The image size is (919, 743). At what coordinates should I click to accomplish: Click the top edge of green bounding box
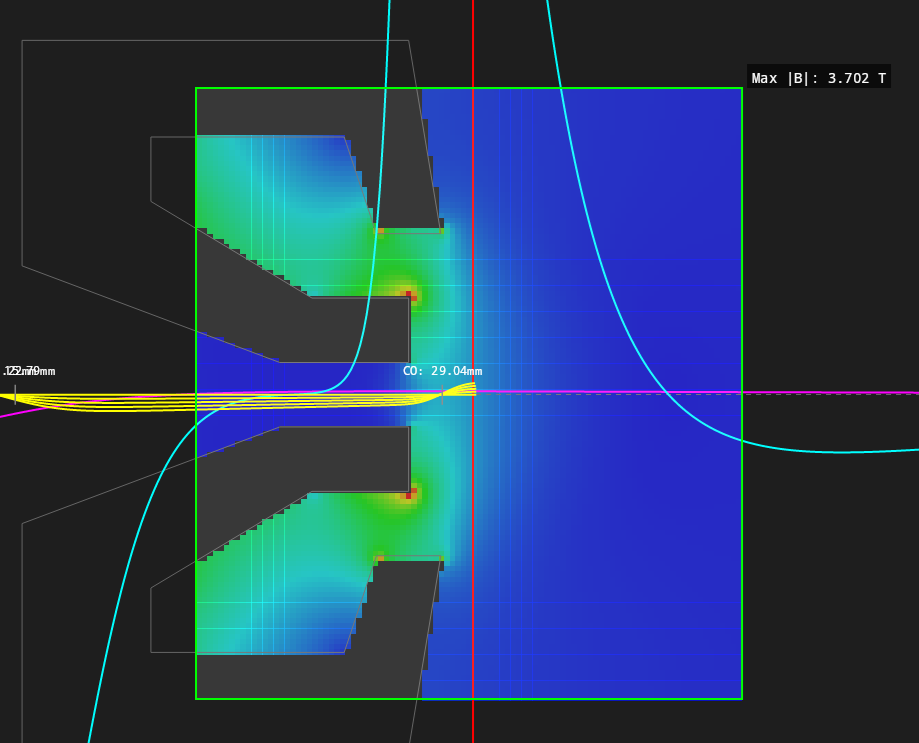click(x=470, y=88)
